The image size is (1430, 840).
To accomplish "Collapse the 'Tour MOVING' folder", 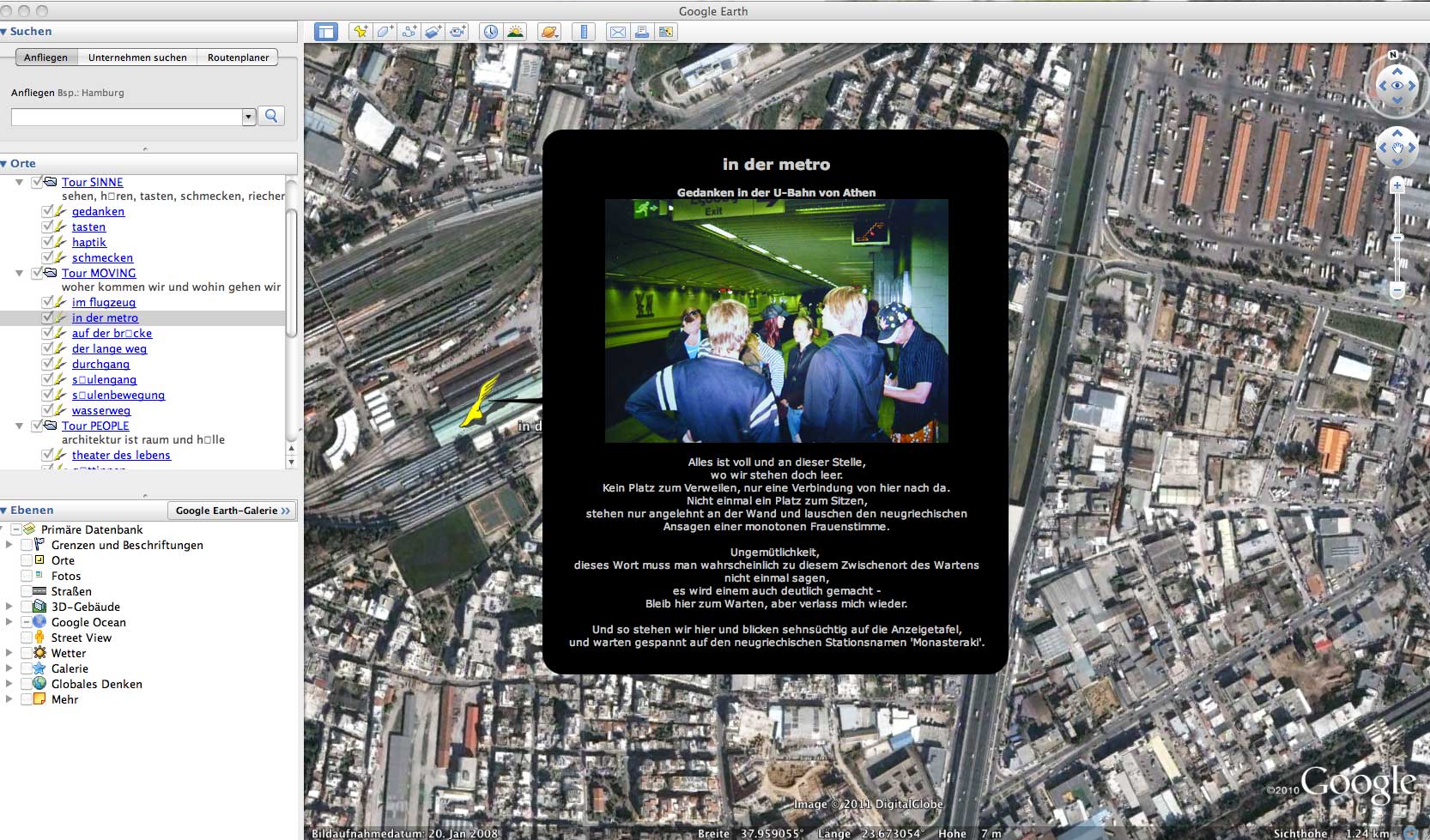I will [19, 273].
